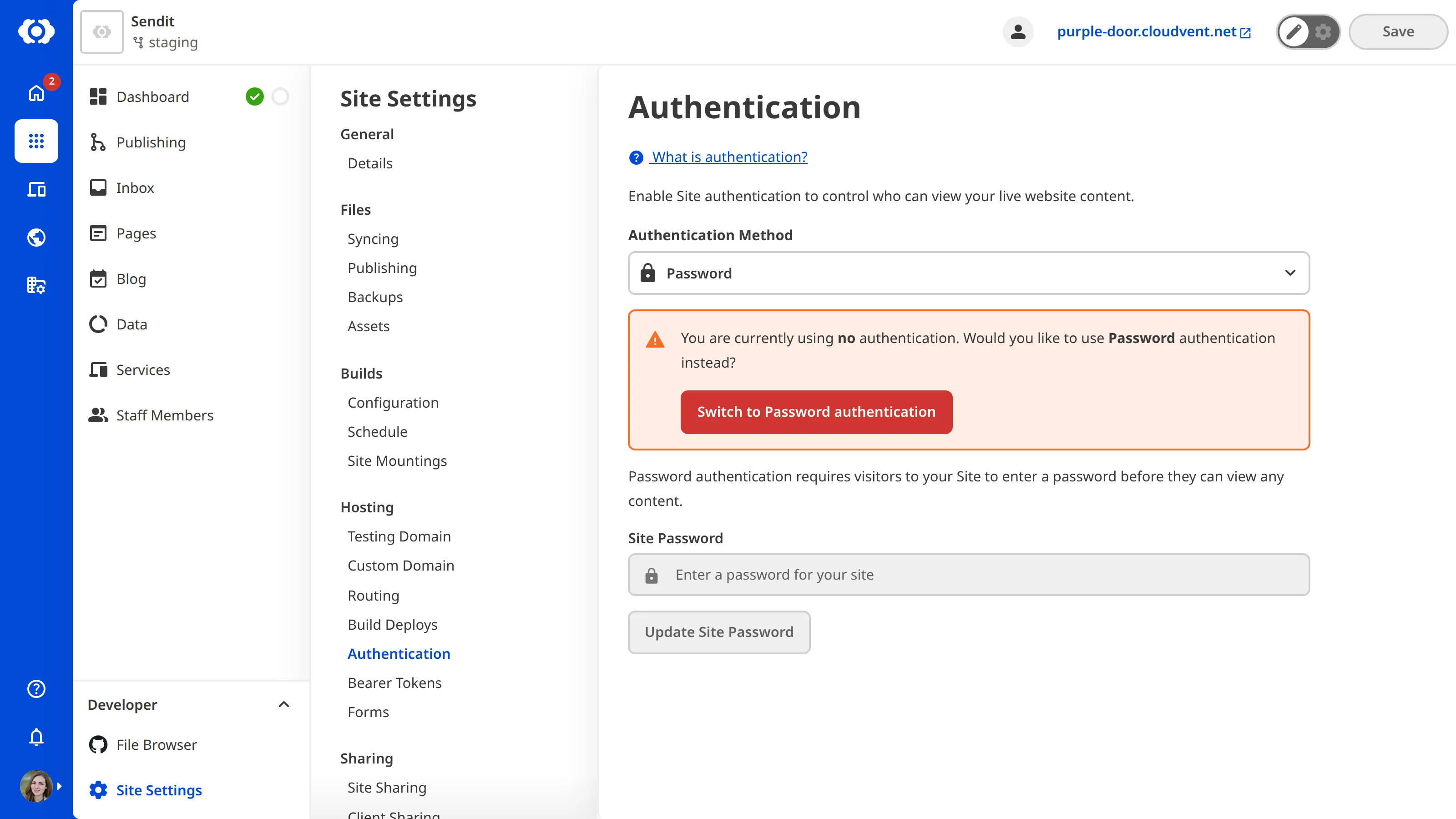Screen dimensions: 1456x819
Task: Click the Blog calendar icon
Action: tap(98, 278)
